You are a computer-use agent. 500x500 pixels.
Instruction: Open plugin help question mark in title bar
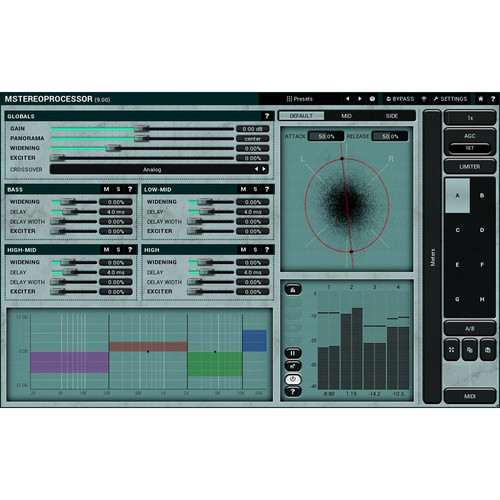(x=493, y=99)
